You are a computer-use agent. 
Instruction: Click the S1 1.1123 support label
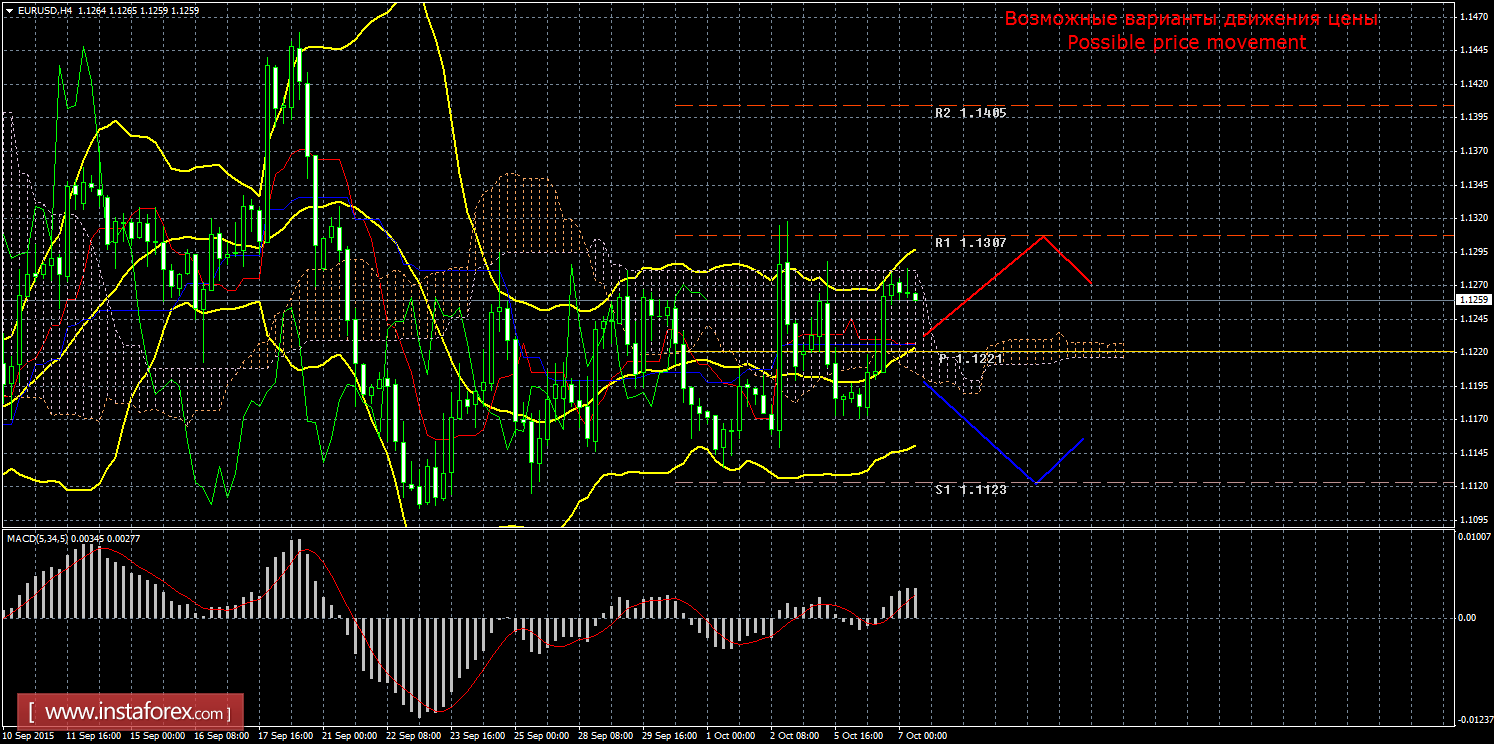[970, 490]
